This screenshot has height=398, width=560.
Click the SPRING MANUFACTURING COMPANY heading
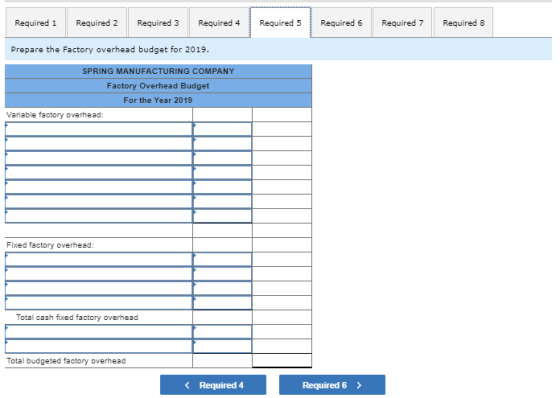(158, 71)
